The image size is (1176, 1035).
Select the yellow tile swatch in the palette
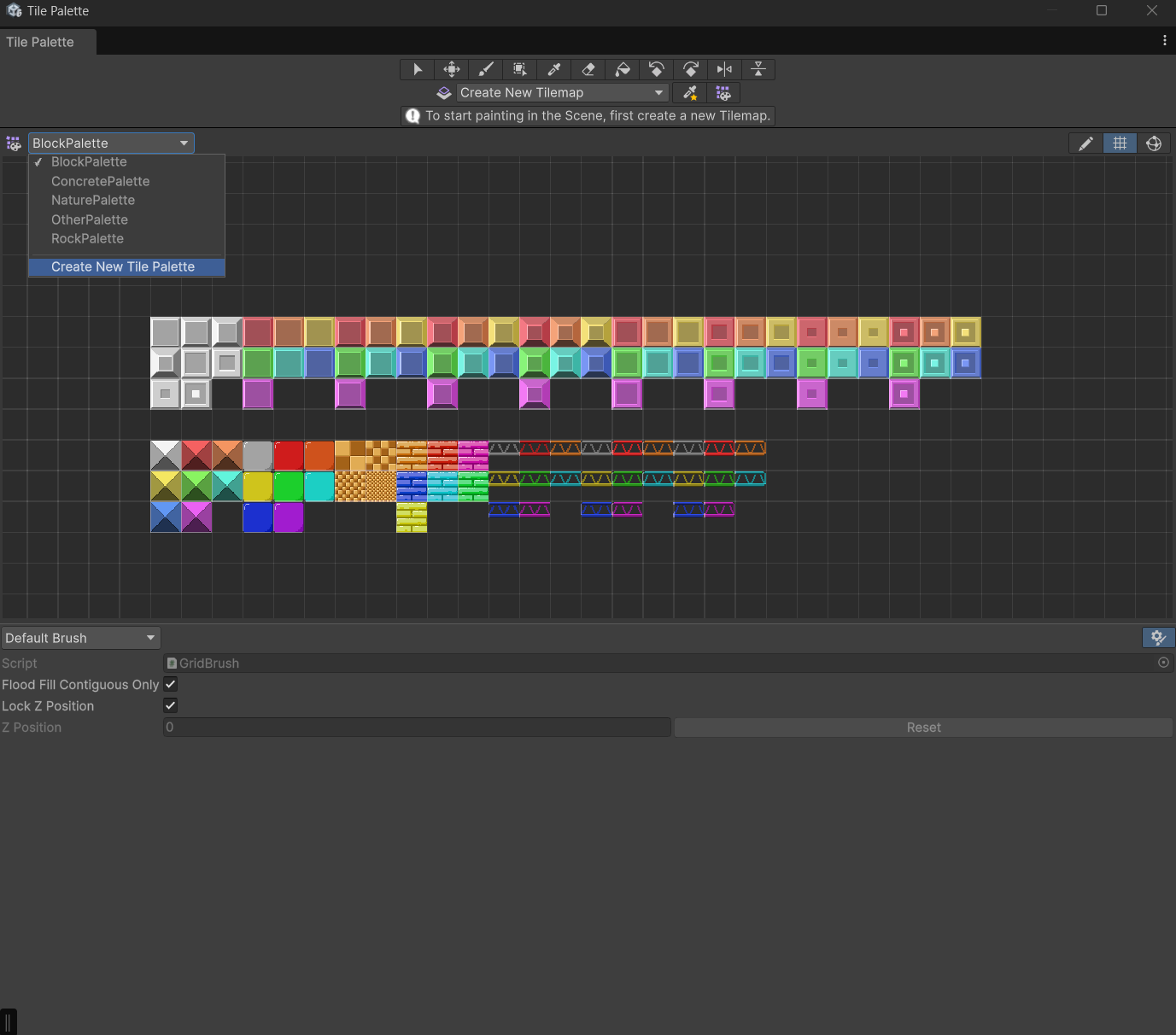[258, 486]
